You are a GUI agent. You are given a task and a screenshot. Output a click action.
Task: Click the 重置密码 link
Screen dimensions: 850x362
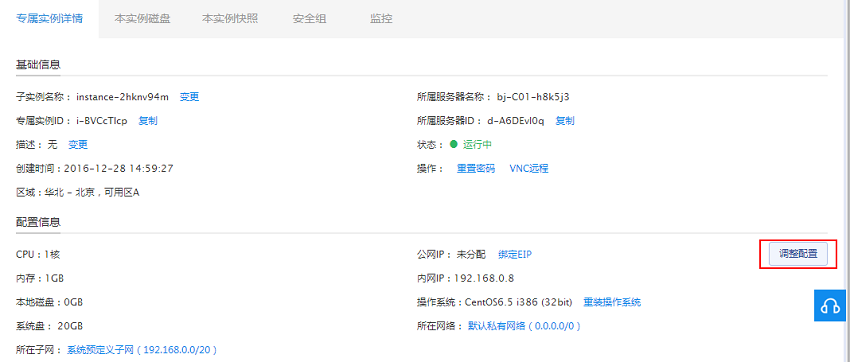click(x=476, y=169)
